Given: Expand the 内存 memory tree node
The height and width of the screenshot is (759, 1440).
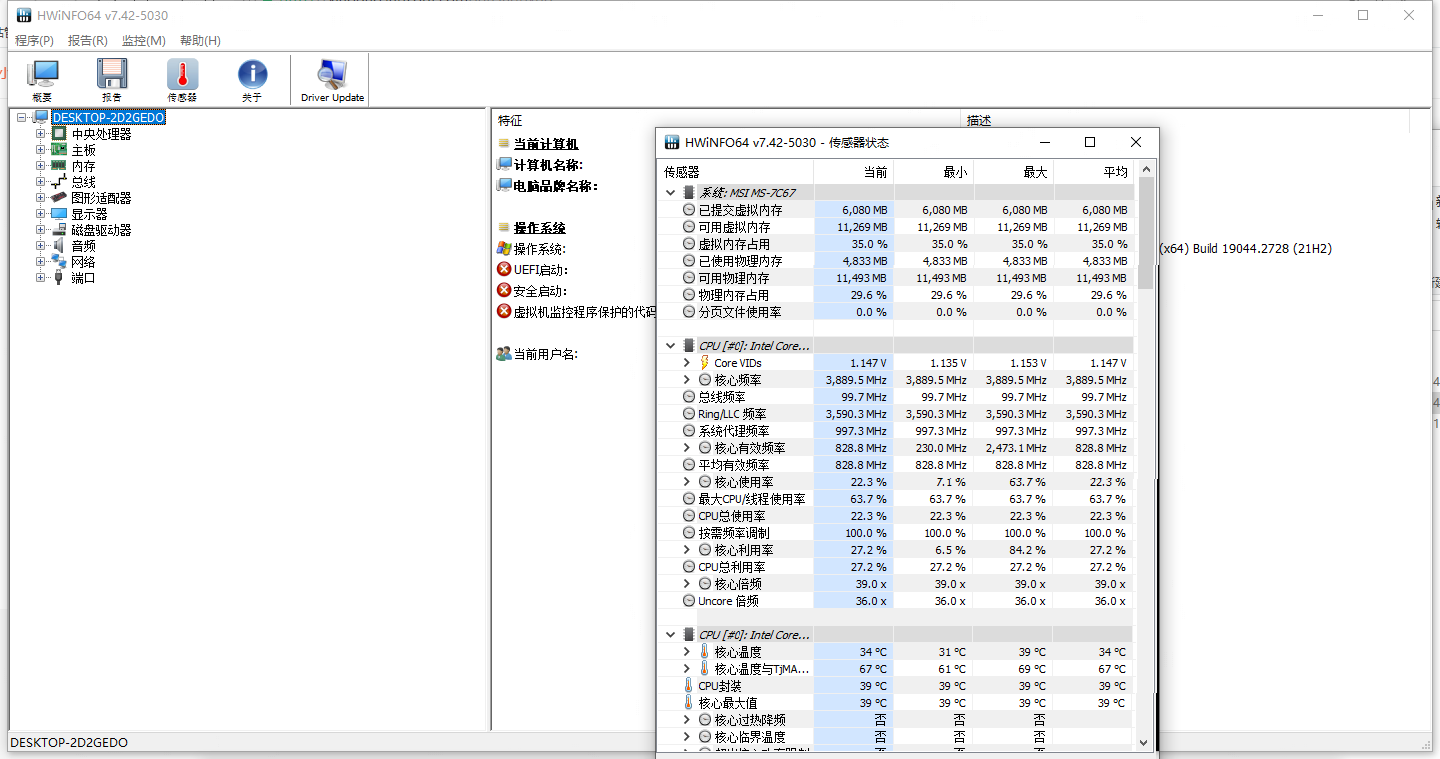Looking at the screenshot, I should click(x=41, y=166).
